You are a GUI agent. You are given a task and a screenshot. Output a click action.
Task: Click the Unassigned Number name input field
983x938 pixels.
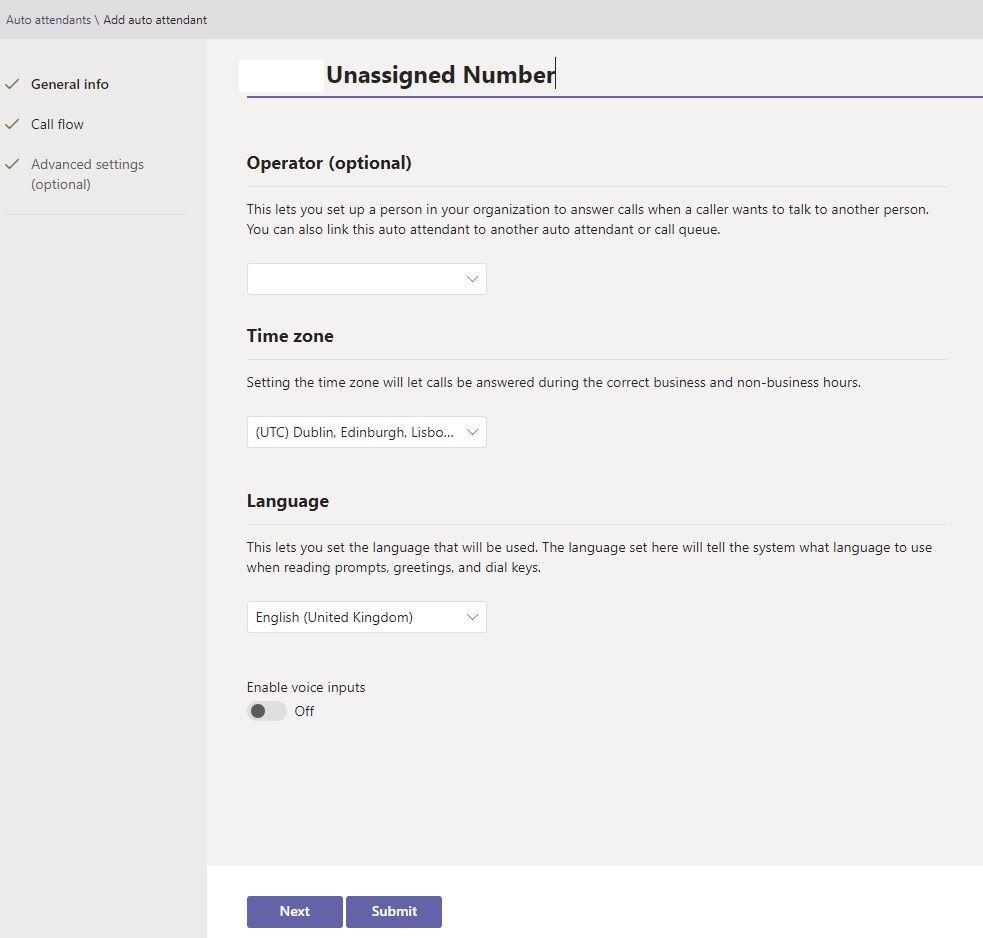(614, 75)
